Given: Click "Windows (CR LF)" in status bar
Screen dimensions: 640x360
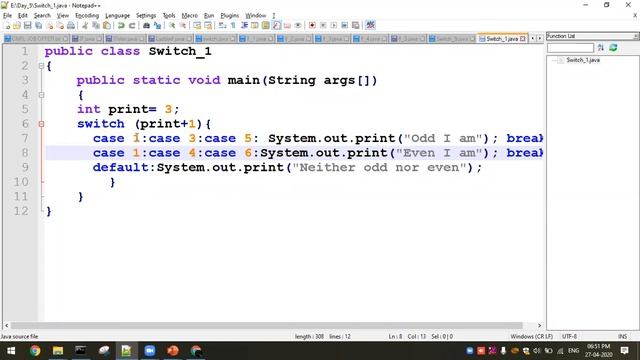Looking at the screenshot, I should tap(531, 336).
